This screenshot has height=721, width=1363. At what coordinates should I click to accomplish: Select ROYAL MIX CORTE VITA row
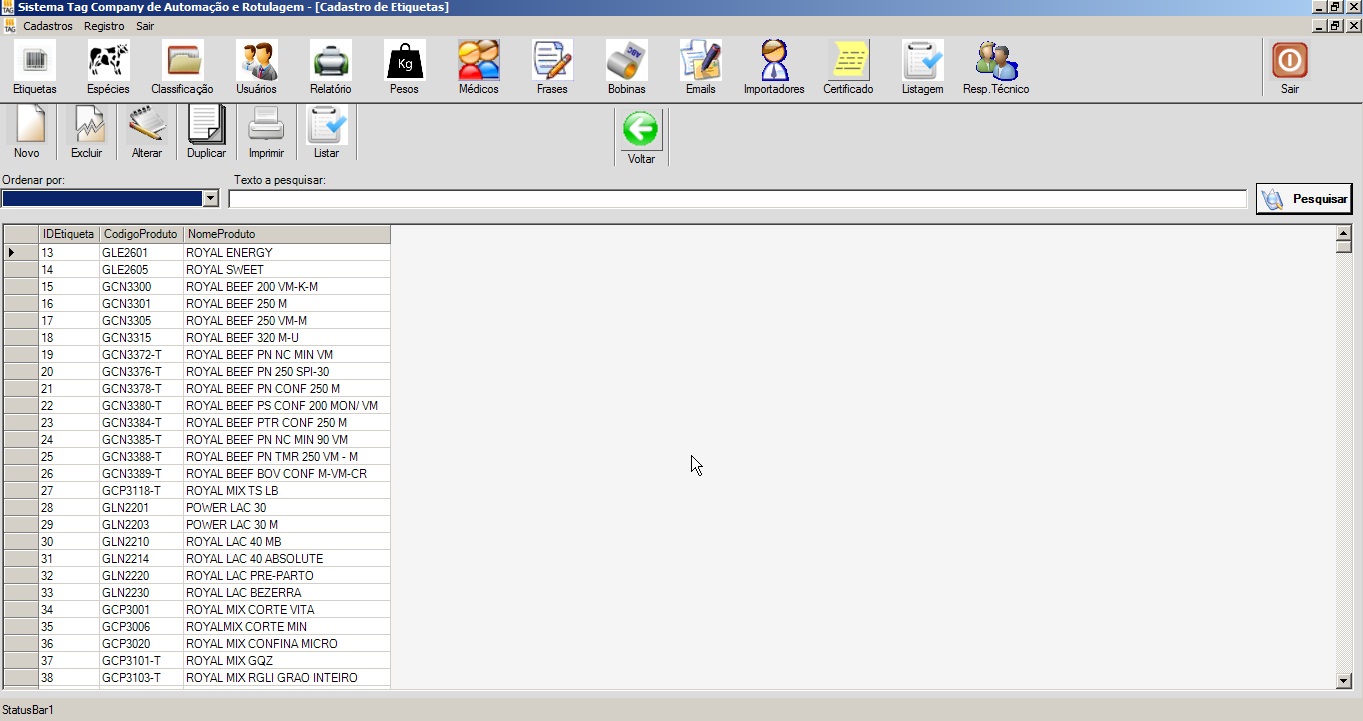197,610
